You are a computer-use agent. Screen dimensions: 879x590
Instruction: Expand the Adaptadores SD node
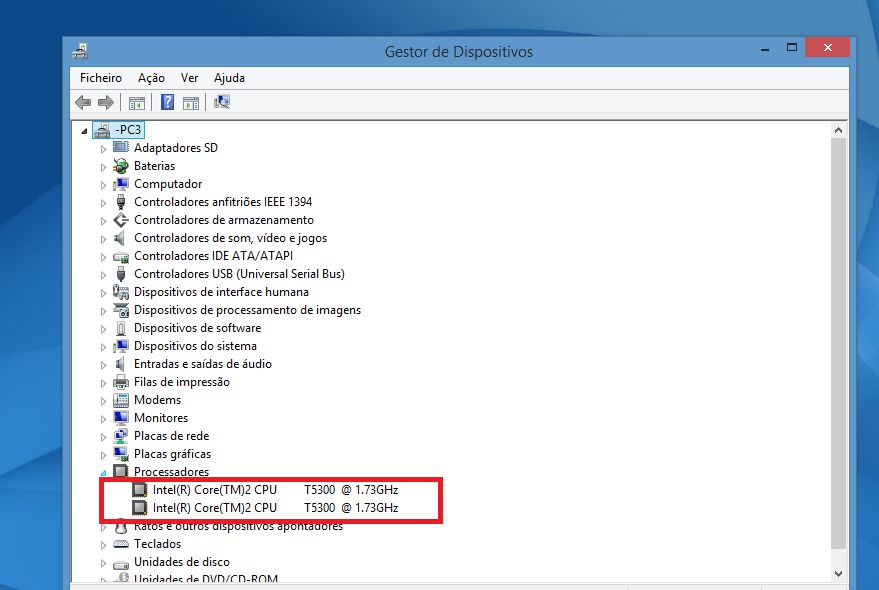click(x=103, y=149)
